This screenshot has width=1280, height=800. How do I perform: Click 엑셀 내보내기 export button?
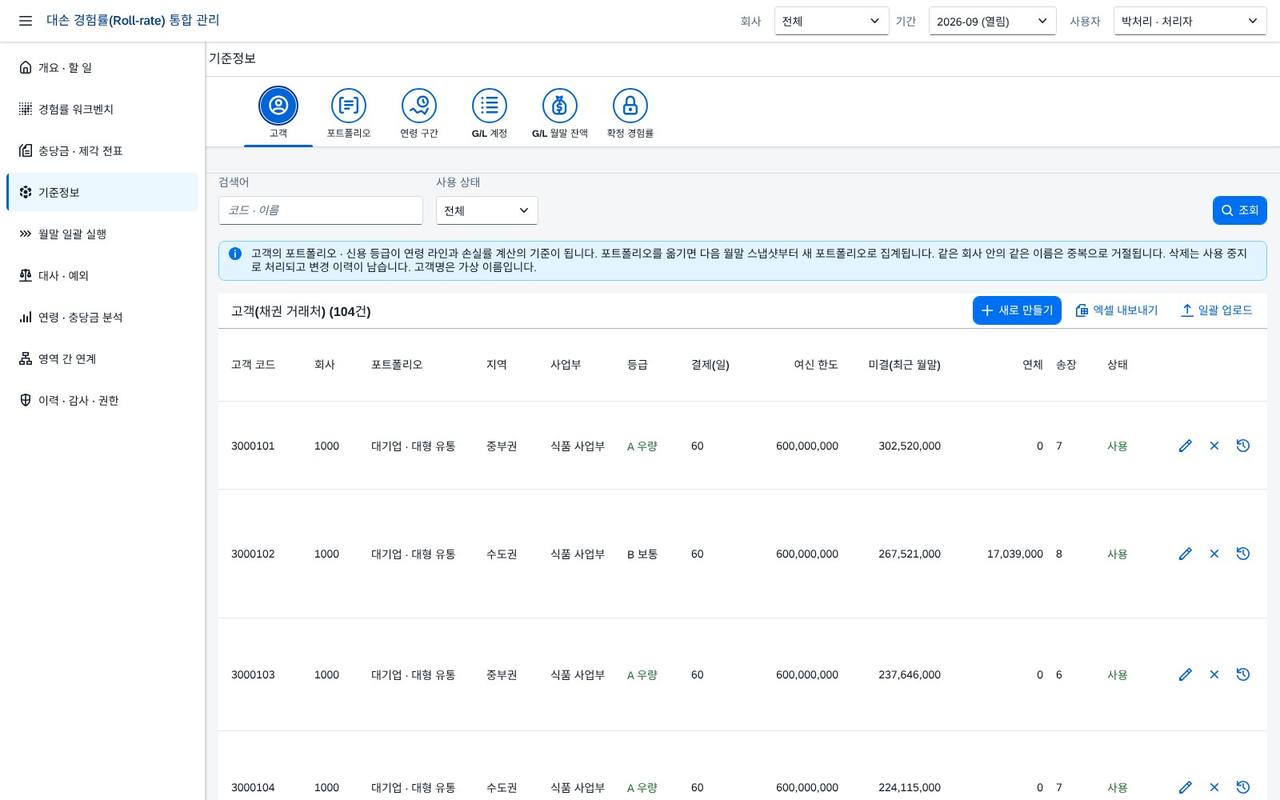[x=1116, y=310]
